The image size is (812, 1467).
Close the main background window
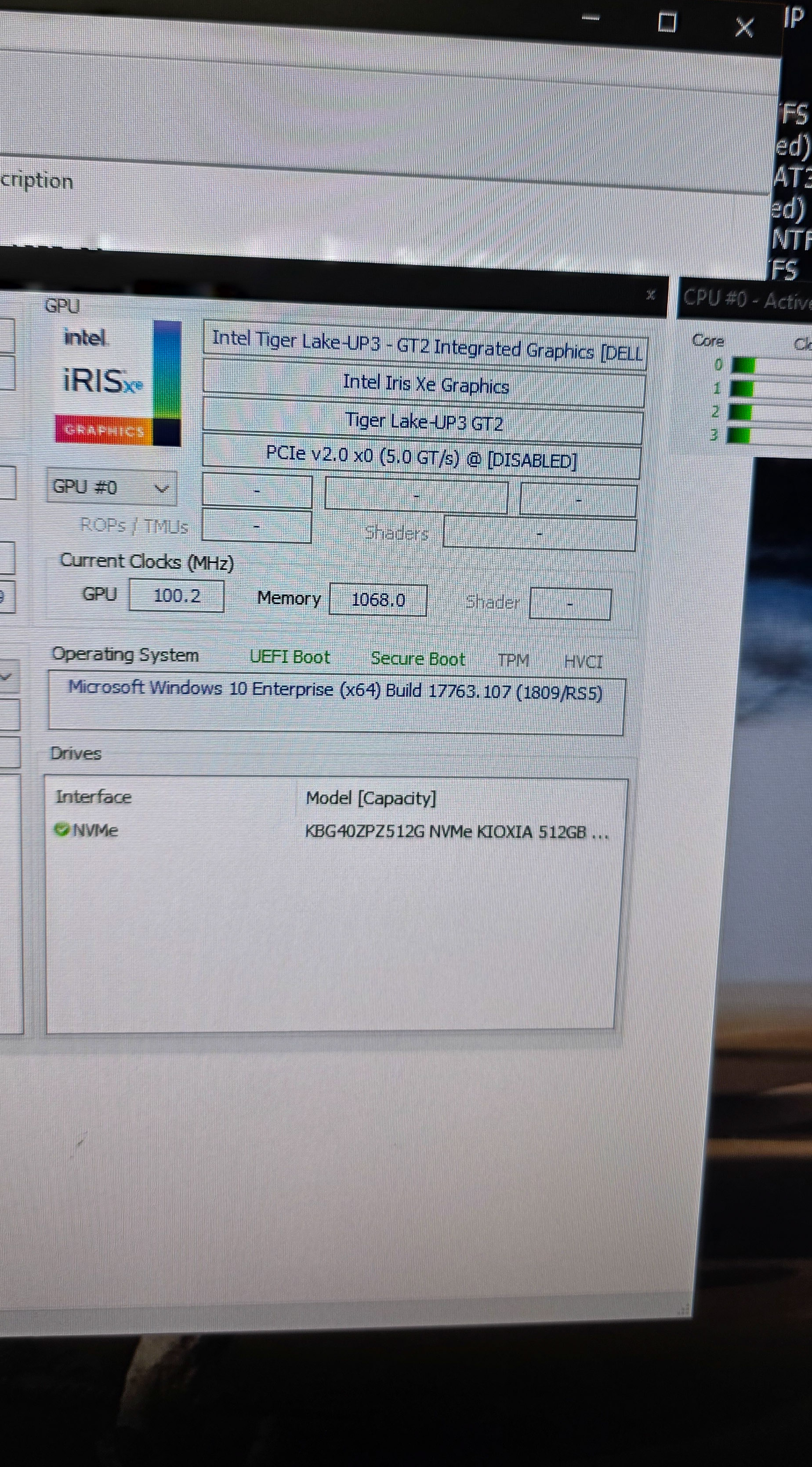(x=744, y=27)
